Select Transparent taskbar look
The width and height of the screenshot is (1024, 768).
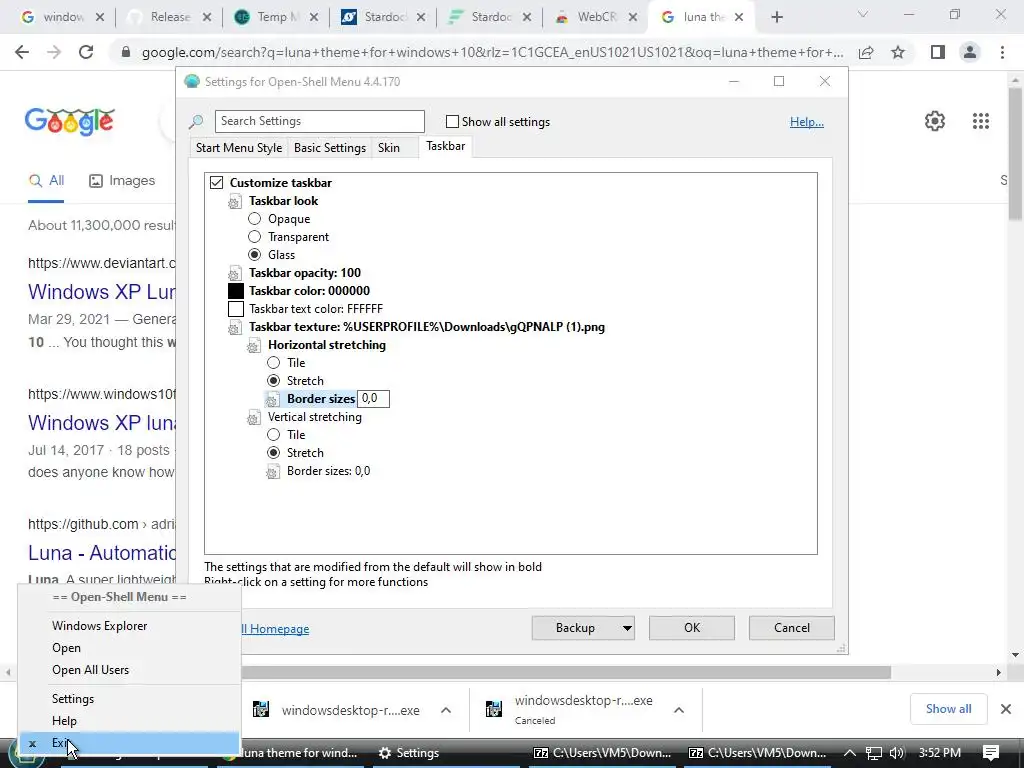click(255, 236)
